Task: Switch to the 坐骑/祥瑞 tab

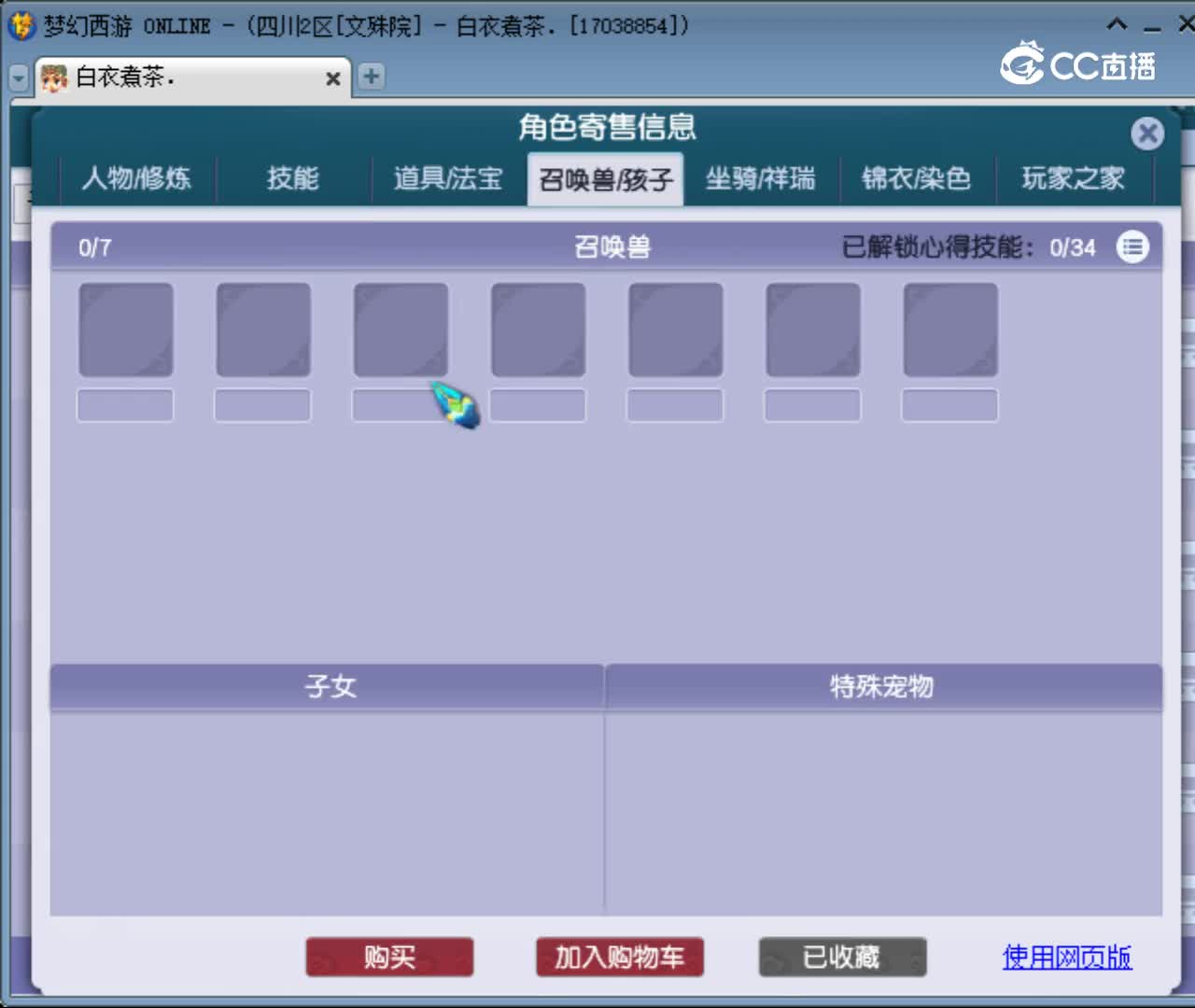Action: pyautogui.click(x=761, y=178)
